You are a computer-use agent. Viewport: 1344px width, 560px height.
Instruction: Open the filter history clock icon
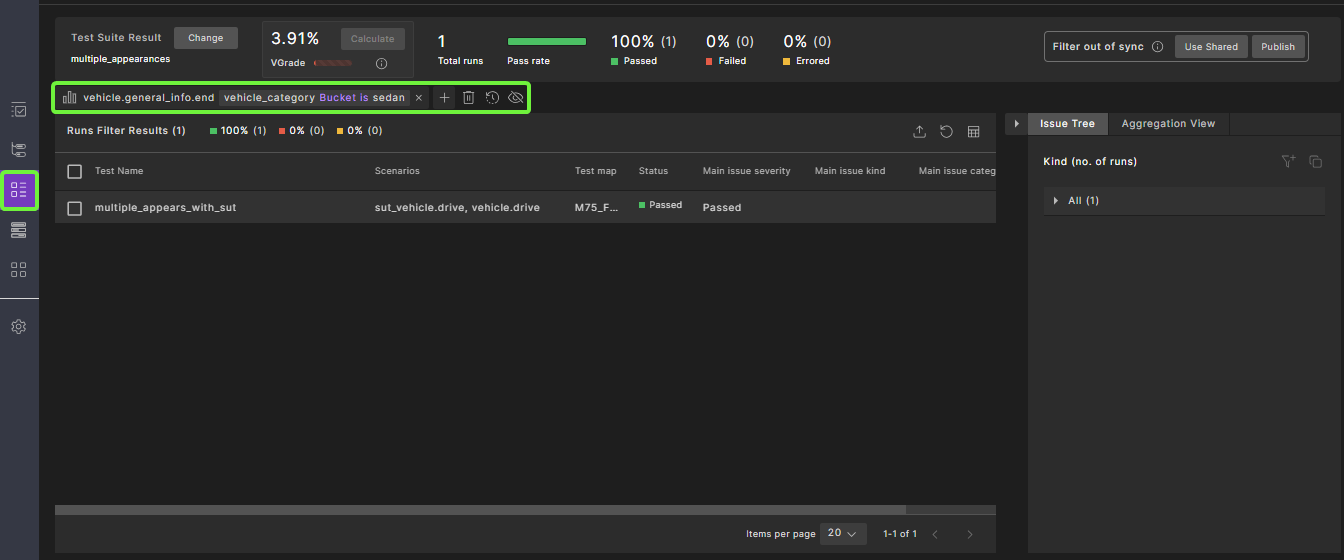click(492, 98)
